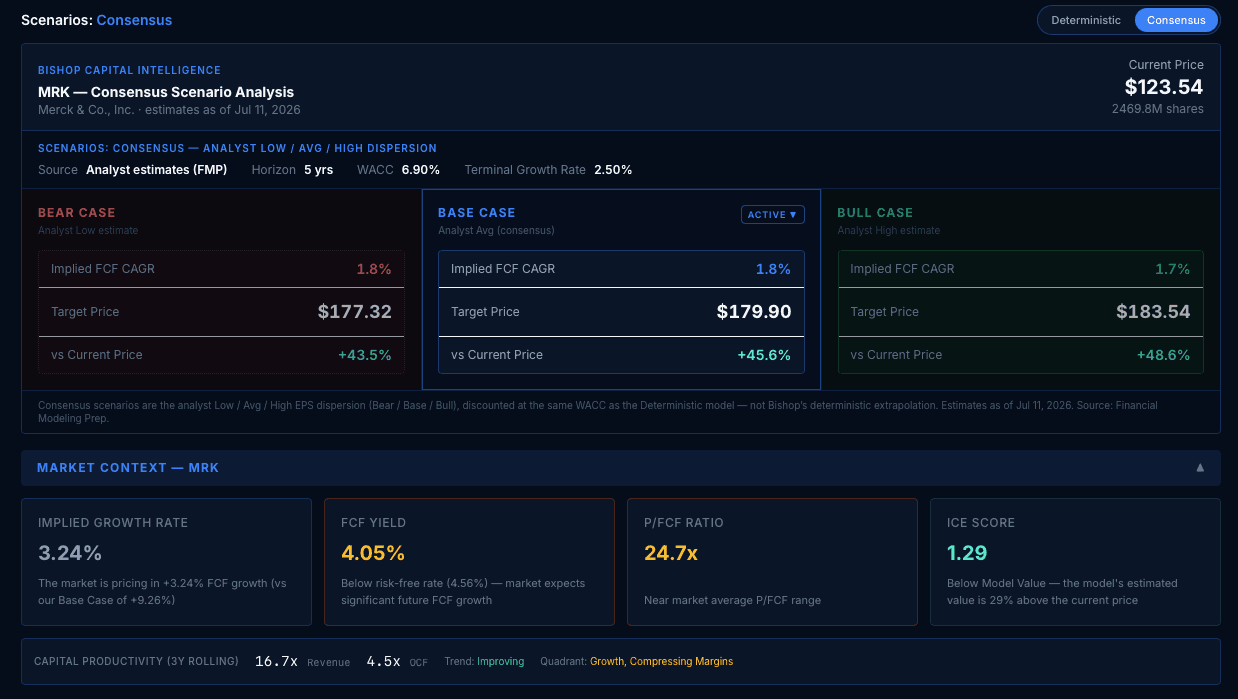The image size is (1238, 699).
Task: Click the Bear Case Implied FCF CAGR 1.8%
Action: pyautogui.click(x=374, y=269)
